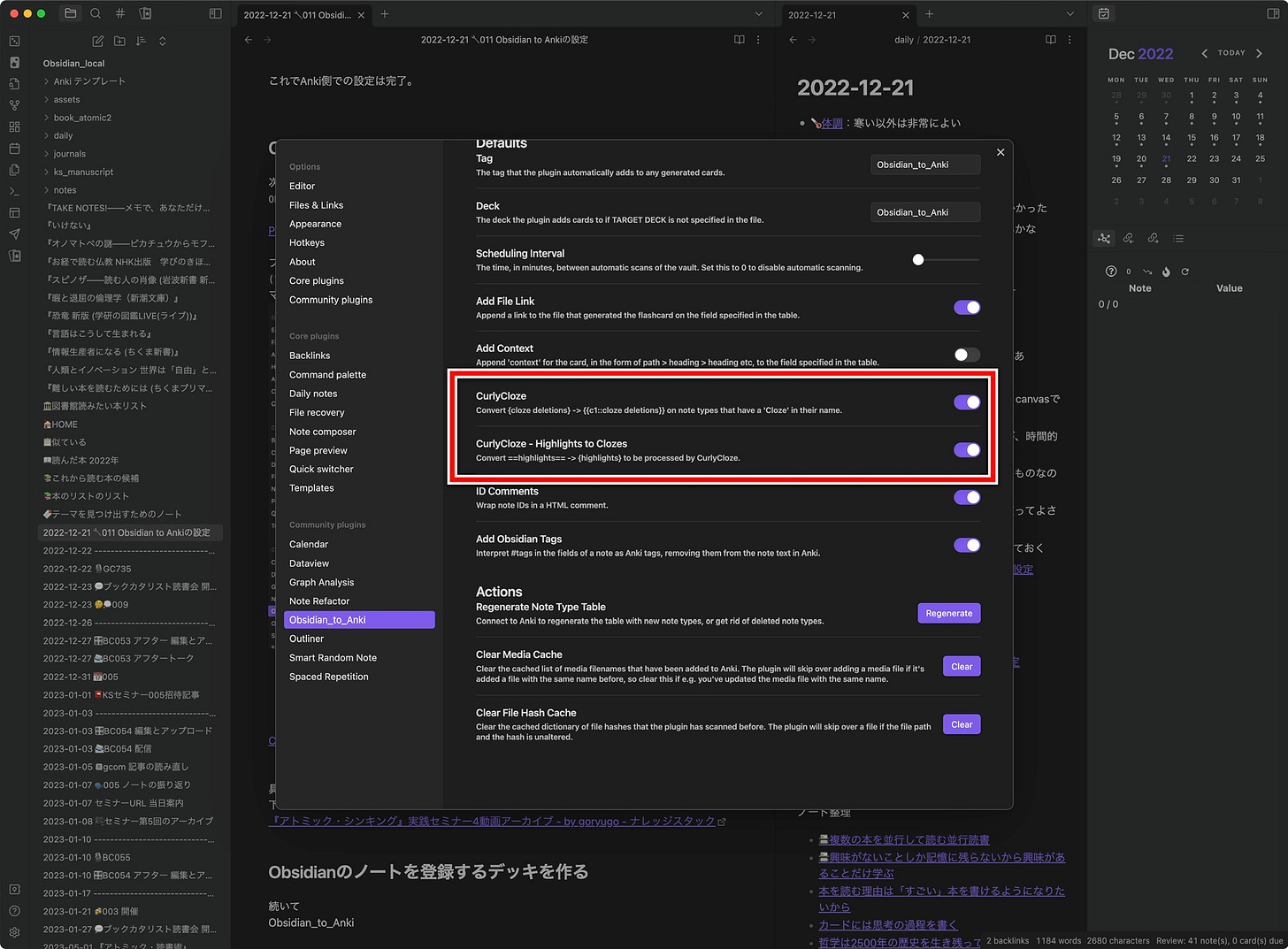Expand the book_atomic2 folder

[x=82, y=118]
